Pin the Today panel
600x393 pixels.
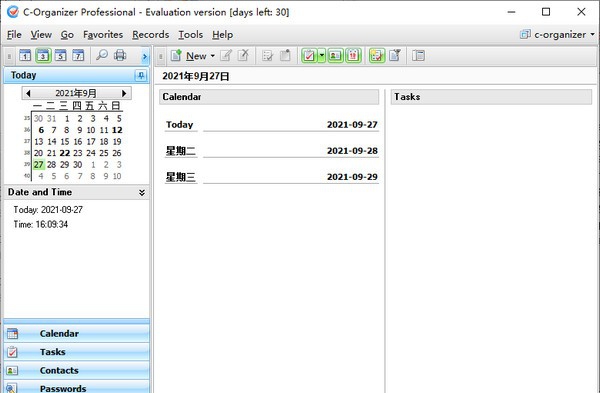(x=141, y=75)
